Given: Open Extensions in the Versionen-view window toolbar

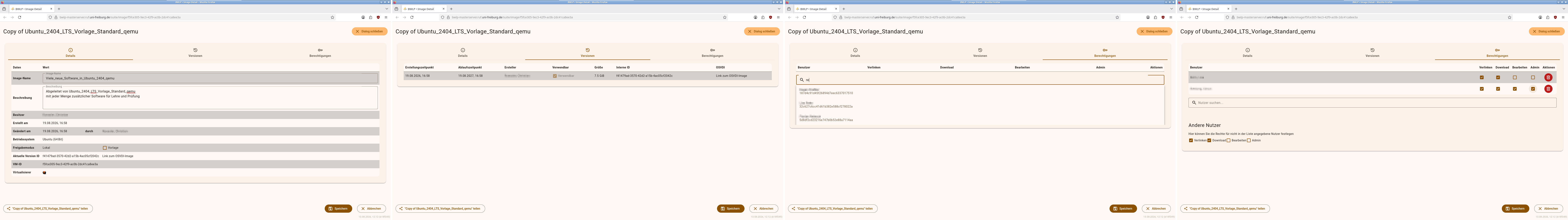Looking at the screenshot, I should pos(763,17).
